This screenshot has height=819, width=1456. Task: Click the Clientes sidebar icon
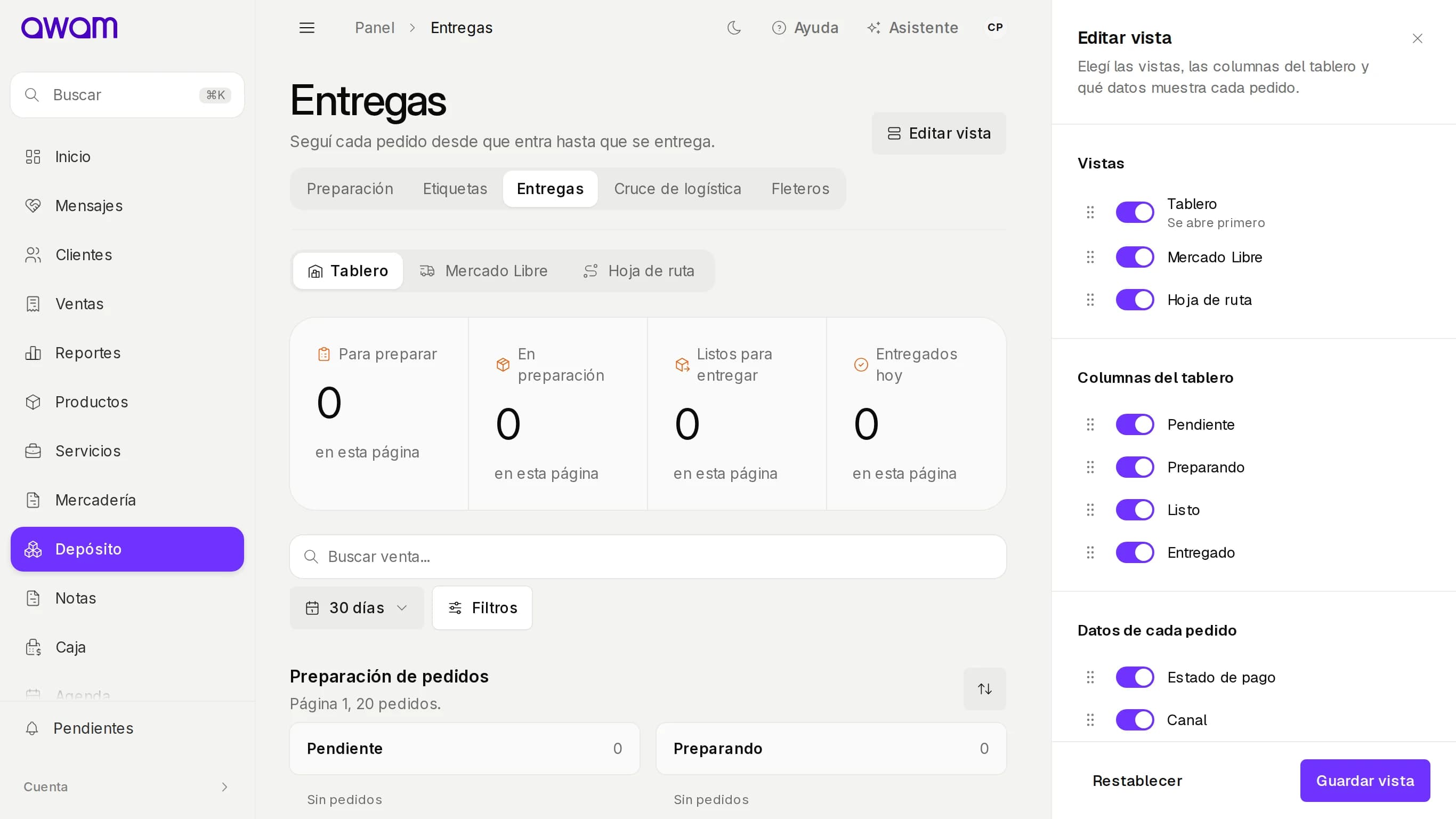pyautogui.click(x=33, y=255)
